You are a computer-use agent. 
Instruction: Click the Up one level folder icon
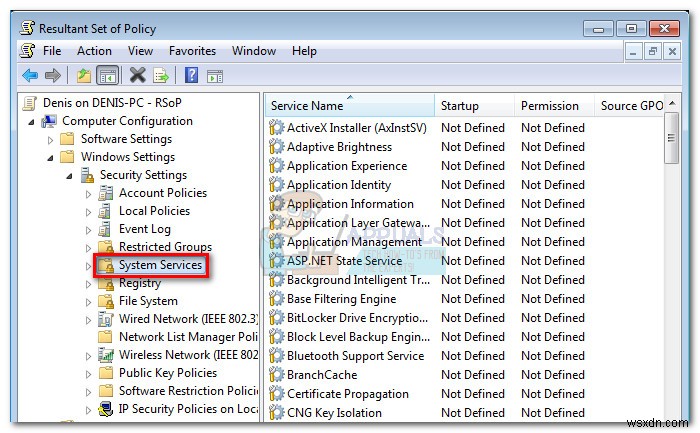tap(84, 75)
